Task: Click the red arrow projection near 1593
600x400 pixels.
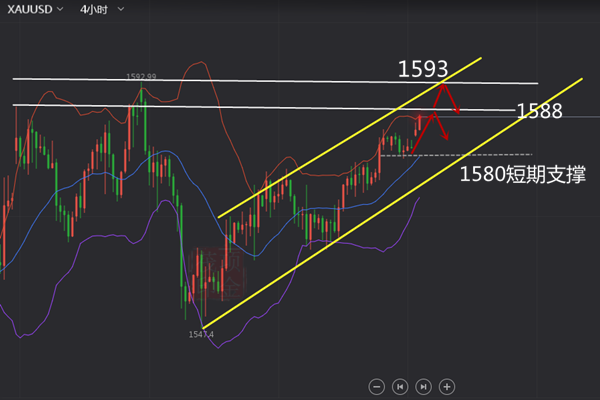Action: click(x=450, y=99)
